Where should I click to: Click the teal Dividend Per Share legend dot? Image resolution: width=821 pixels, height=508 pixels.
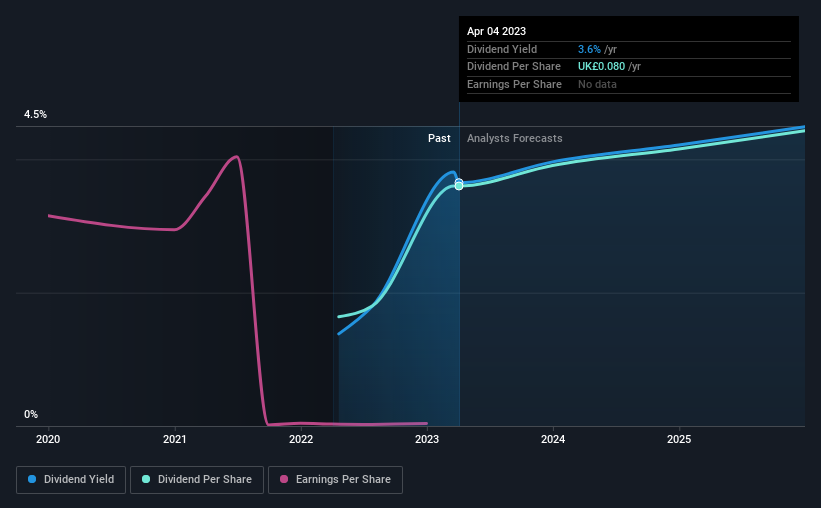click(146, 479)
